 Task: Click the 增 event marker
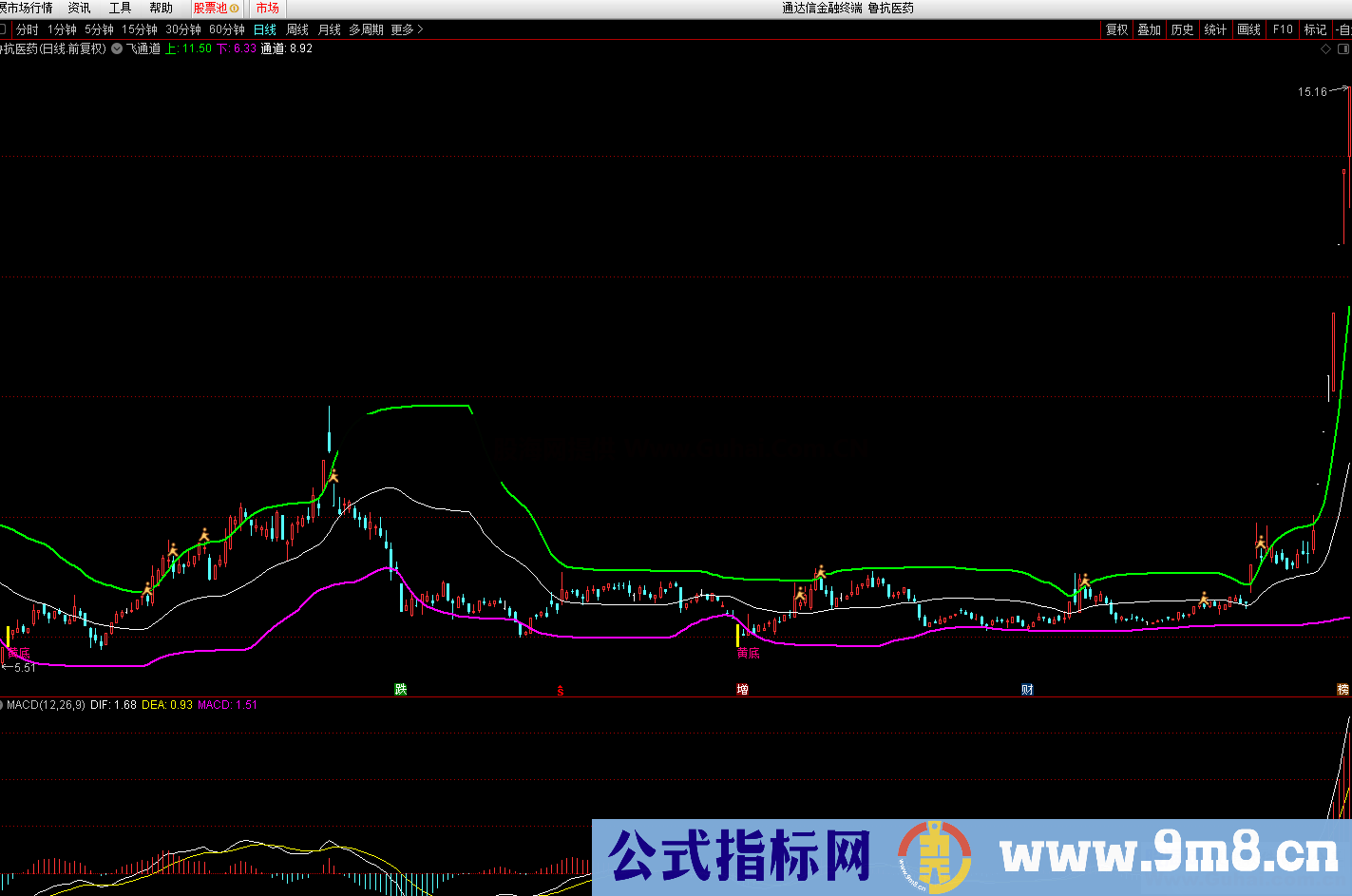pyautogui.click(x=743, y=690)
